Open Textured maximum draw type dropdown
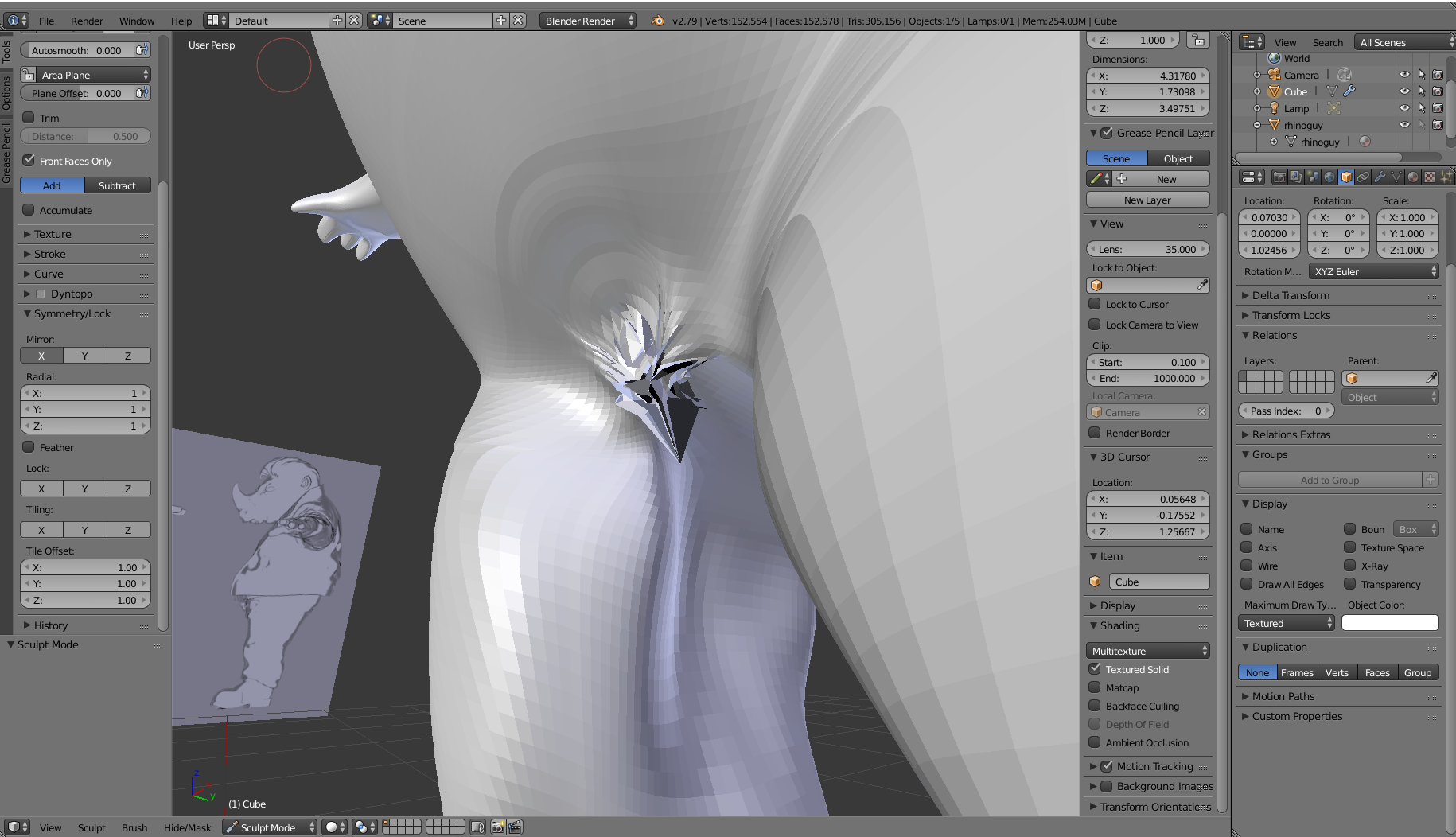Image resolution: width=1456 pixels, height=837 pixels. tap(1286, 623)
